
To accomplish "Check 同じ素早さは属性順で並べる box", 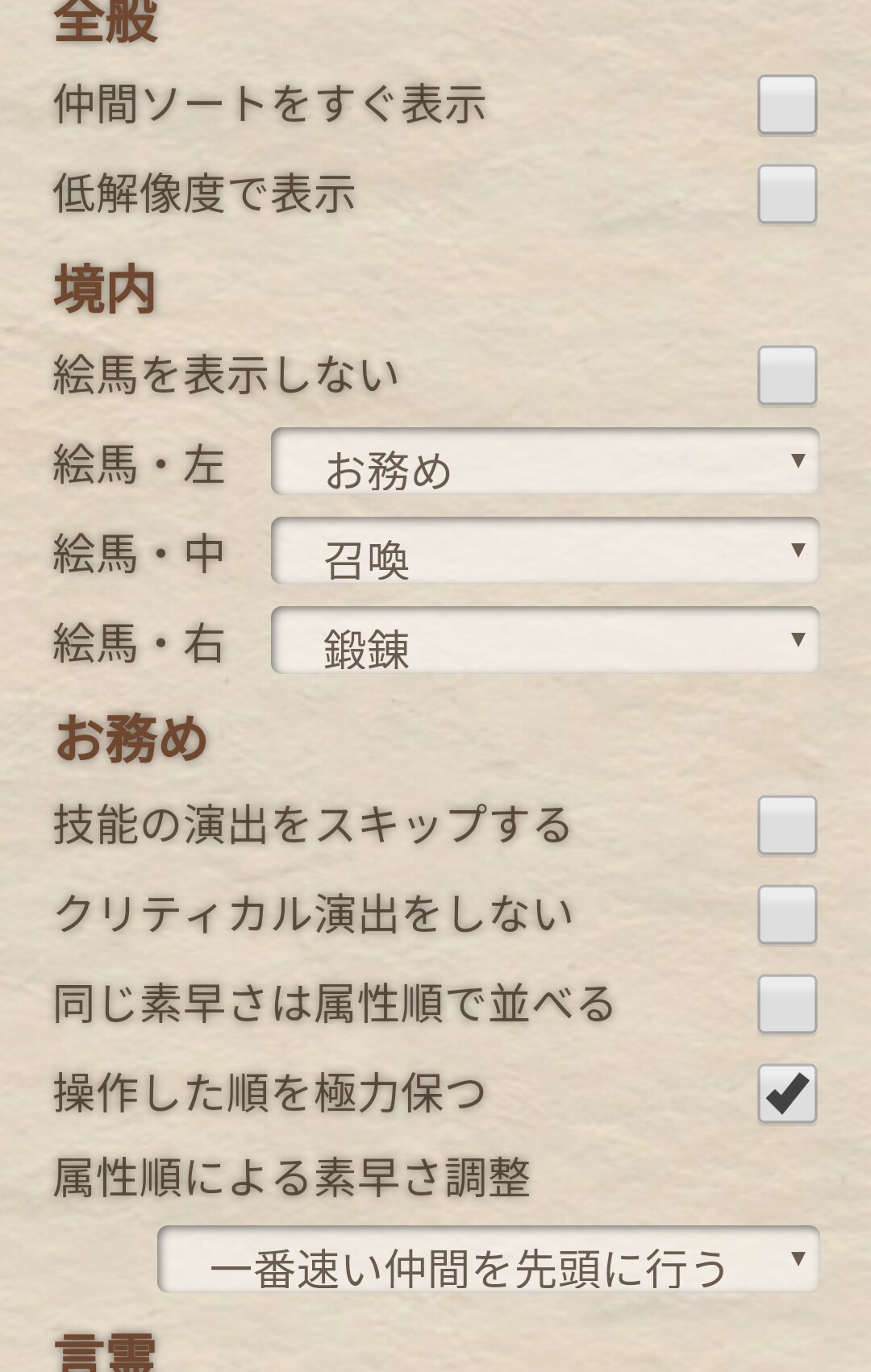I will pos(787,1004).
